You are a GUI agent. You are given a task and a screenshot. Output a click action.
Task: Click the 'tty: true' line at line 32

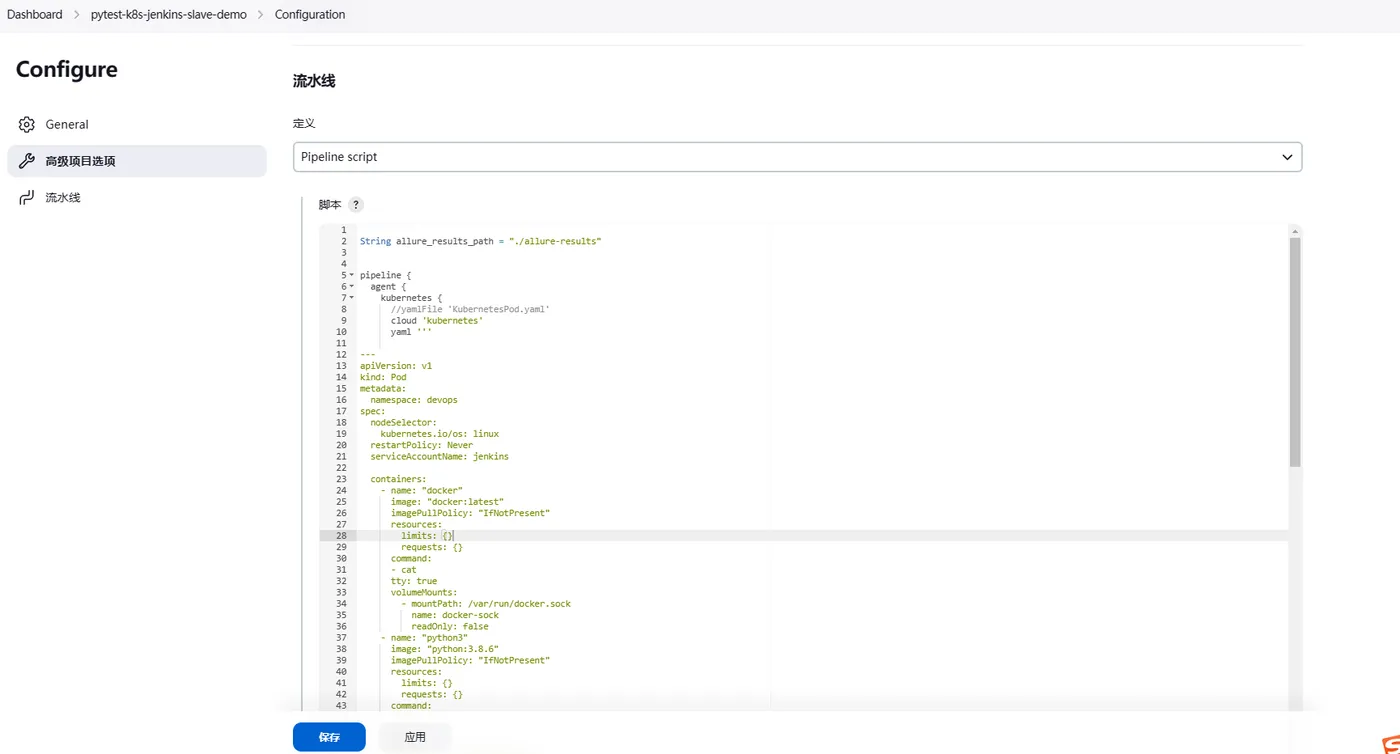pos(414,581)
